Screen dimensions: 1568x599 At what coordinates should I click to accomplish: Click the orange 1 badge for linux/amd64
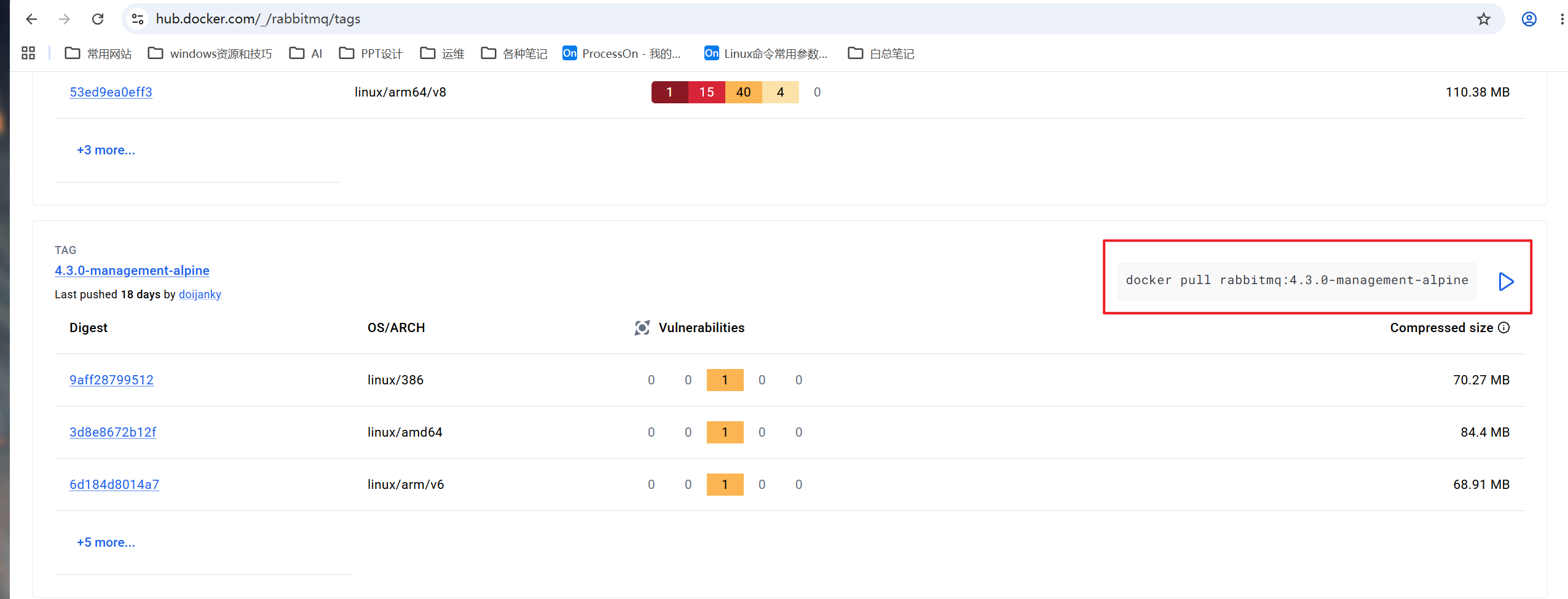point(725,432)
